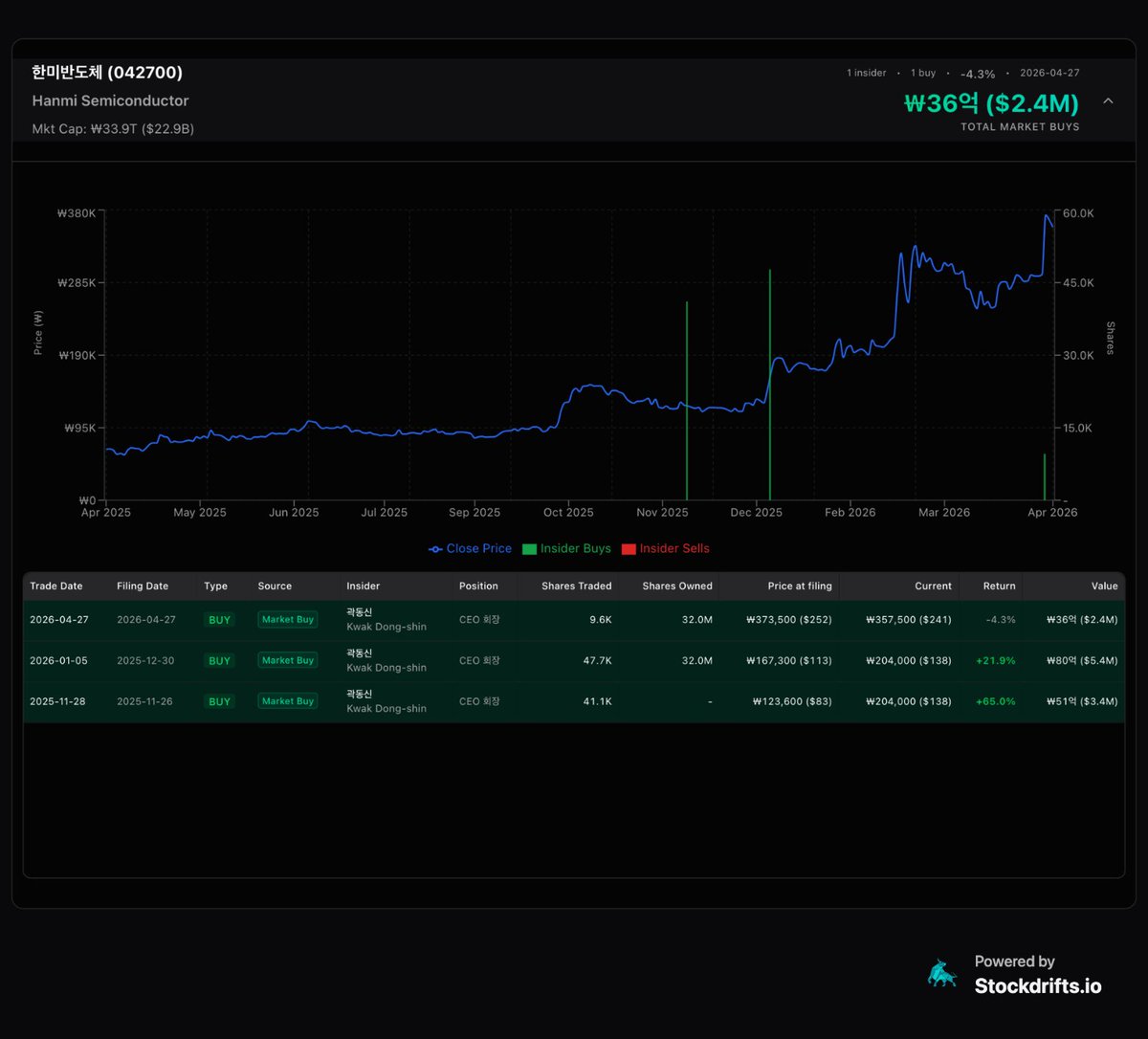Click the ₩36억 ($2.4M) total market buys

click(x=991, y=103)
